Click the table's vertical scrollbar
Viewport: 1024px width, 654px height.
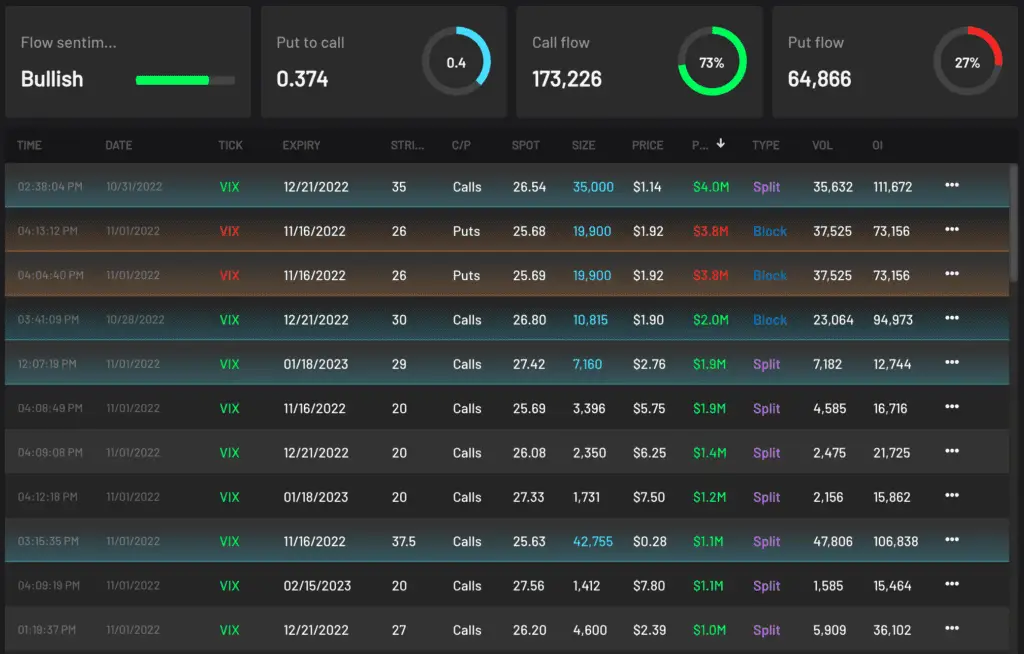(x=1014, y=223)
